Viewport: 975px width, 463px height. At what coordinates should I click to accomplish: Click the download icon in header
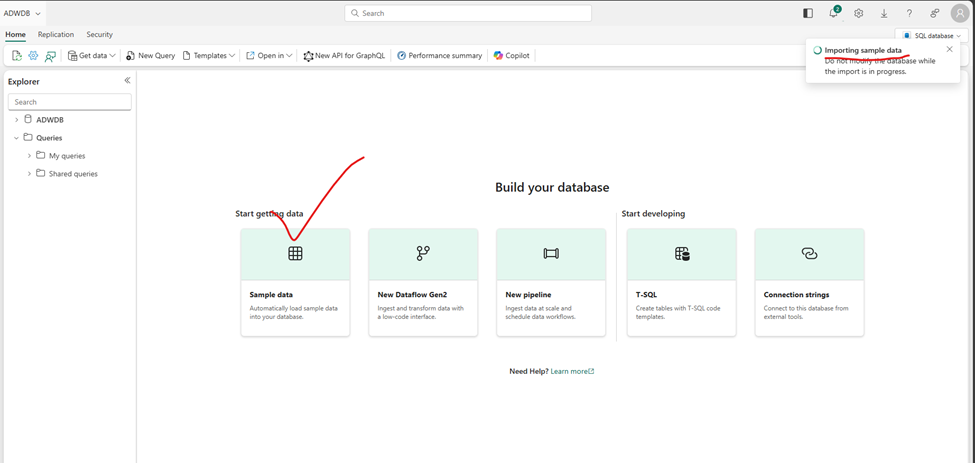coord(884,14)
